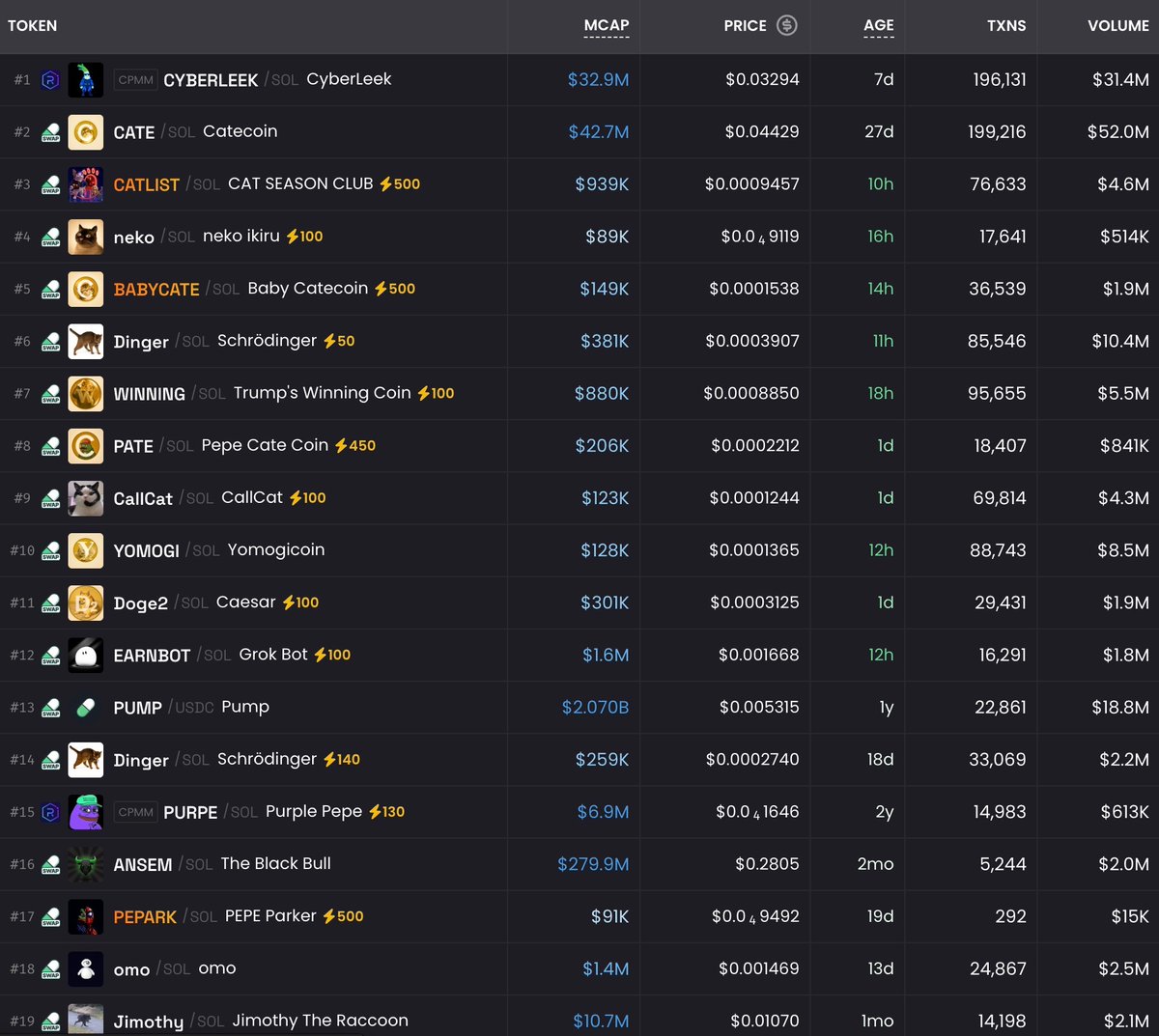The height and width of the screenshot is (1036, 1159).
Task: Click the BABYCATE coin icon
Action: click(86, 288)
